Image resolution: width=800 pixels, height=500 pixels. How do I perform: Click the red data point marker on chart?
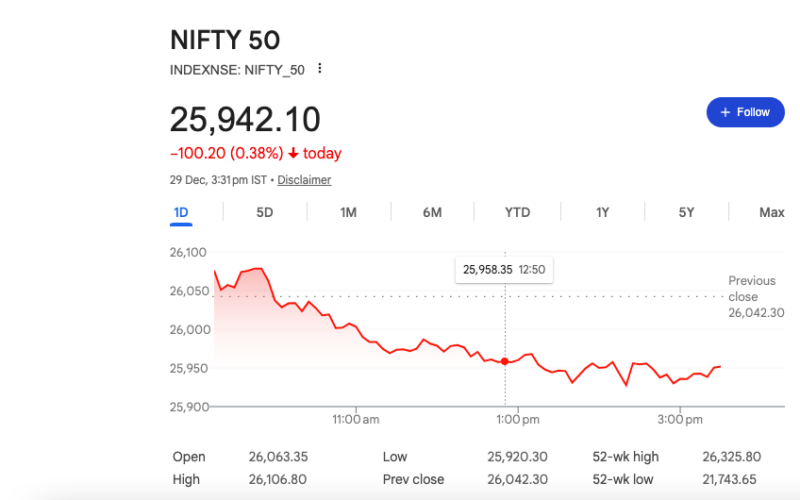(x=505, y=361)
